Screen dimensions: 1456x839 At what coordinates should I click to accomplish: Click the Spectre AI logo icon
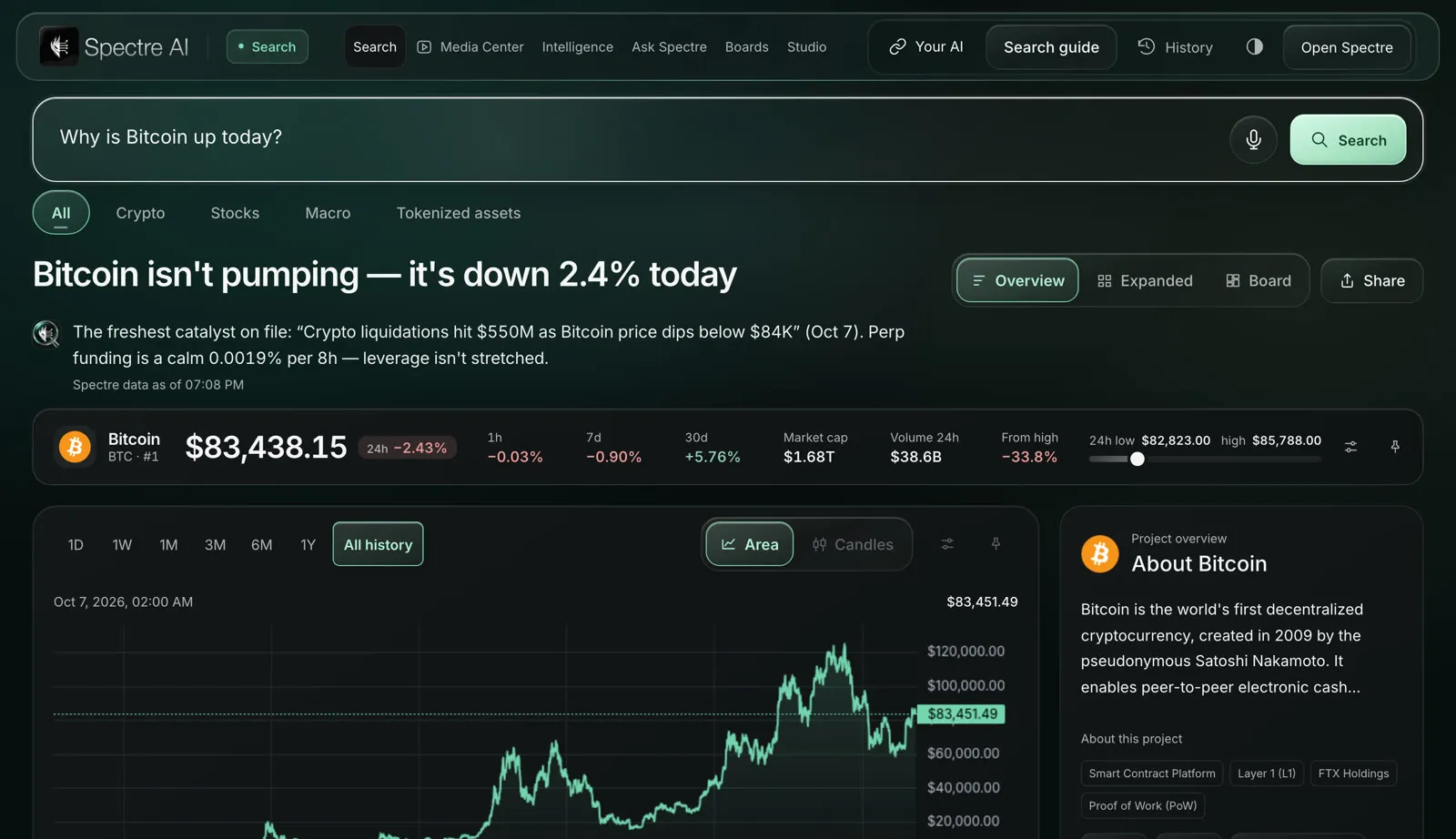pyautogui.click(x=59, y=46)
